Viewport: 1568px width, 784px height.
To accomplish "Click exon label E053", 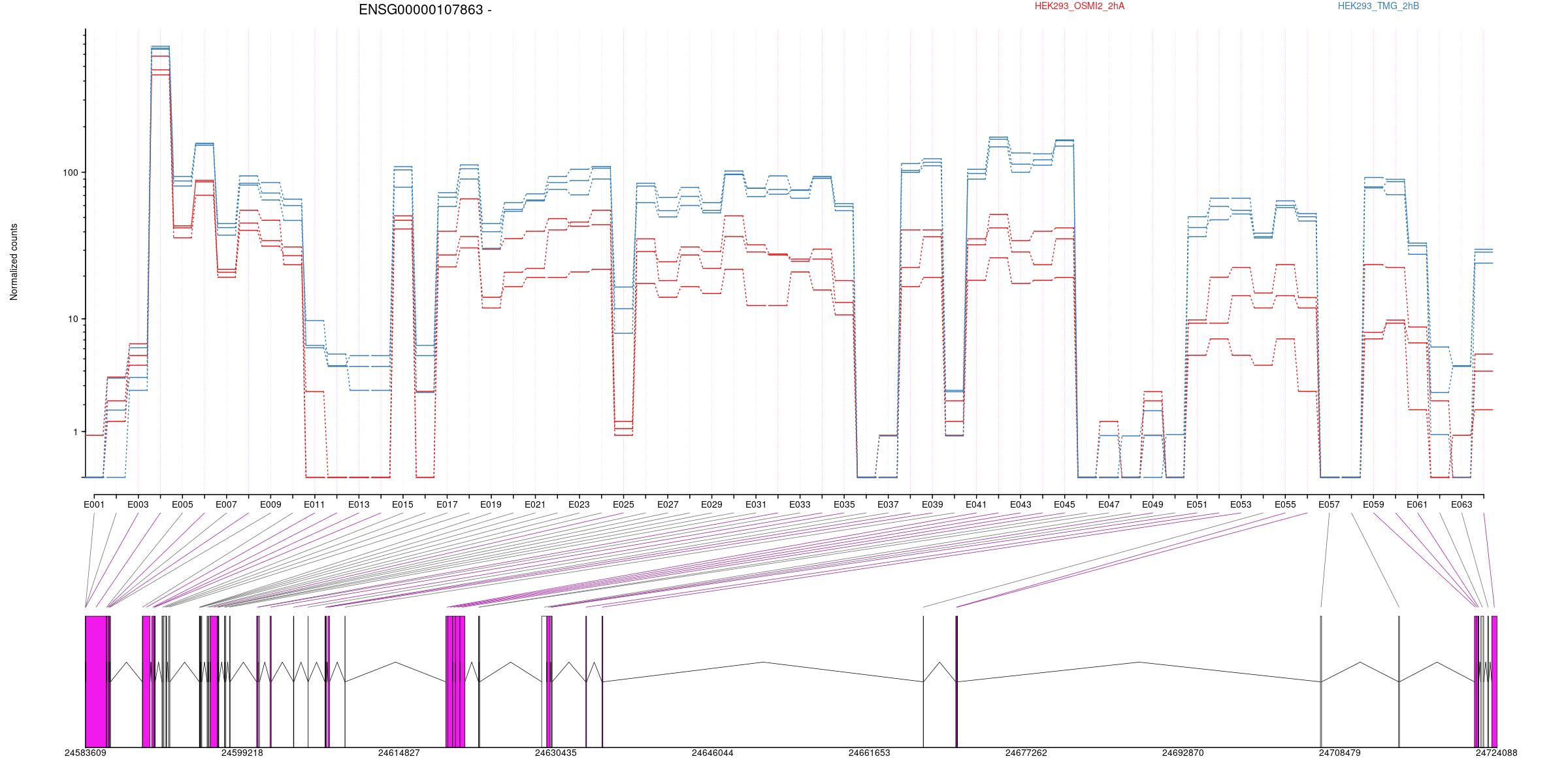I will tap(1241, 504).
